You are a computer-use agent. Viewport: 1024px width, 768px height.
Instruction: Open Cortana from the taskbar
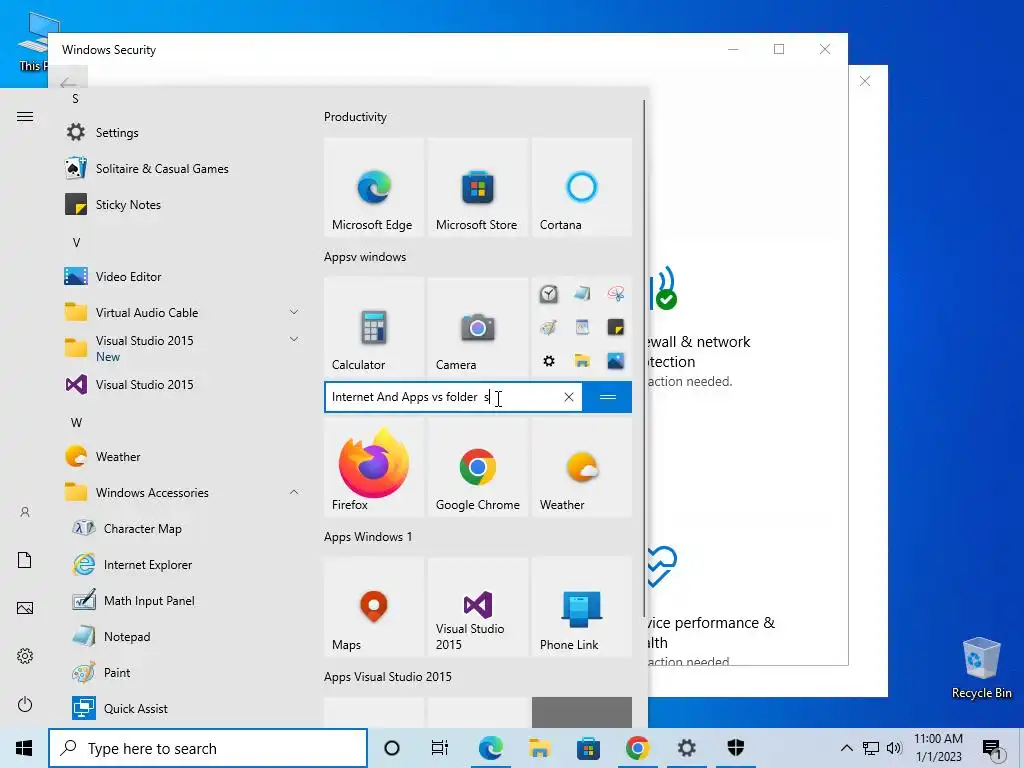pyautogui.click(x=392, y=748)
